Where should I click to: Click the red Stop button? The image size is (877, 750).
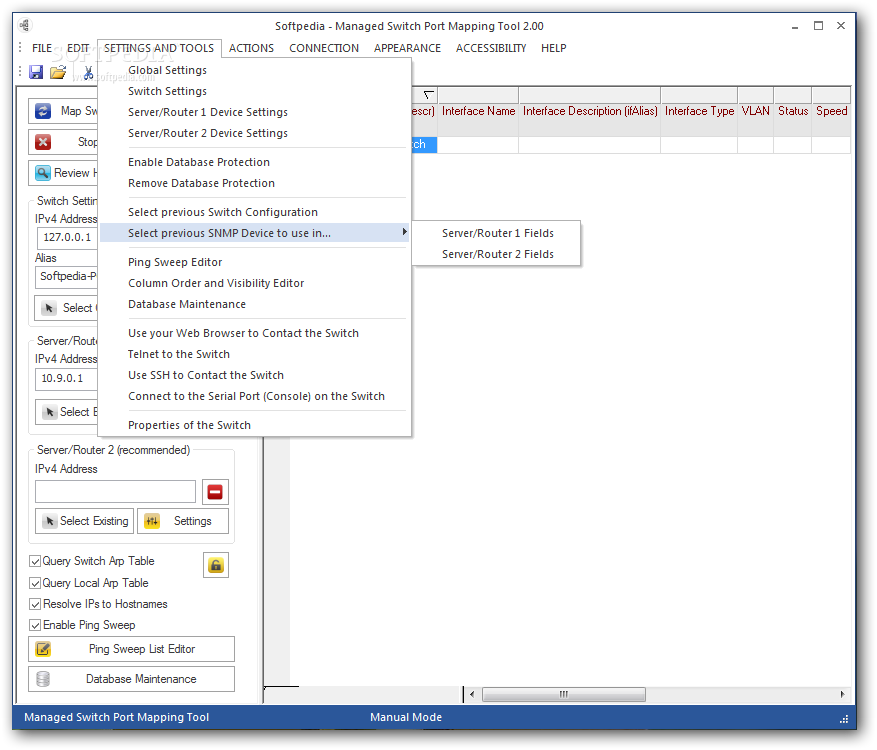[63, 142]
